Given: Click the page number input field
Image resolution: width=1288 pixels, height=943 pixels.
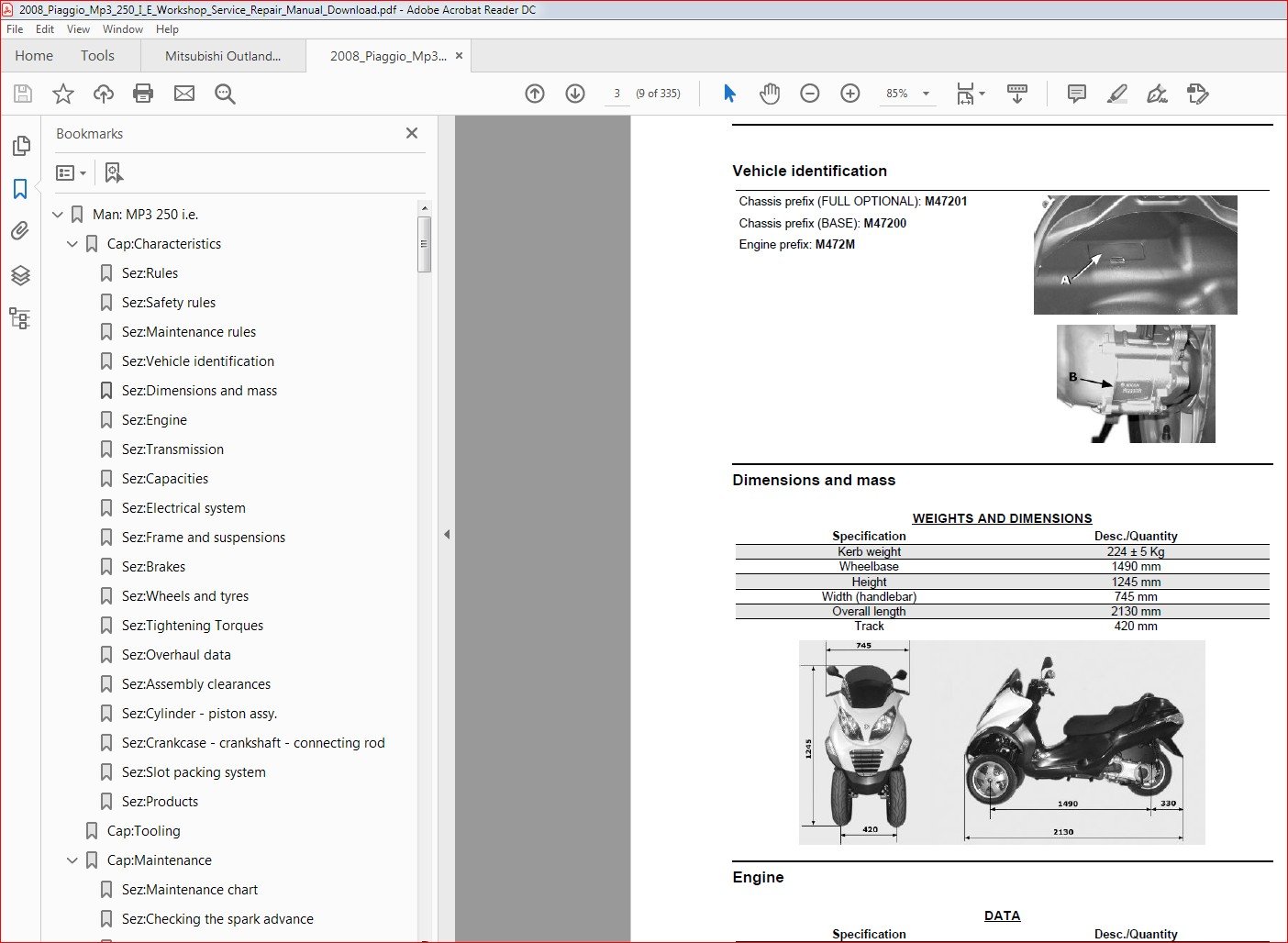Looking at the screenshot, I should point(616,94).
